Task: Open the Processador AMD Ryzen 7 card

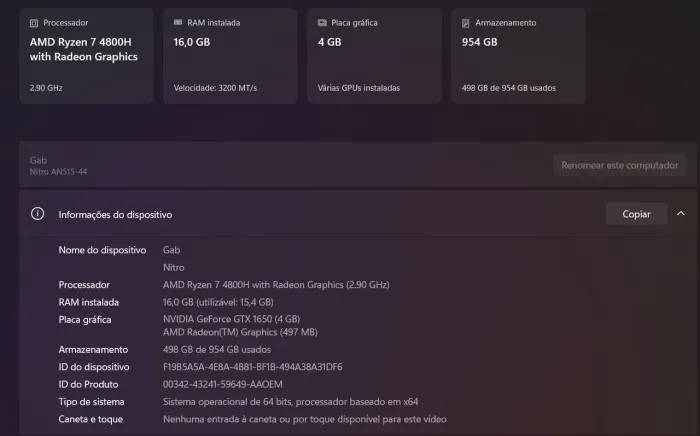Action: (x=86, y=56)
